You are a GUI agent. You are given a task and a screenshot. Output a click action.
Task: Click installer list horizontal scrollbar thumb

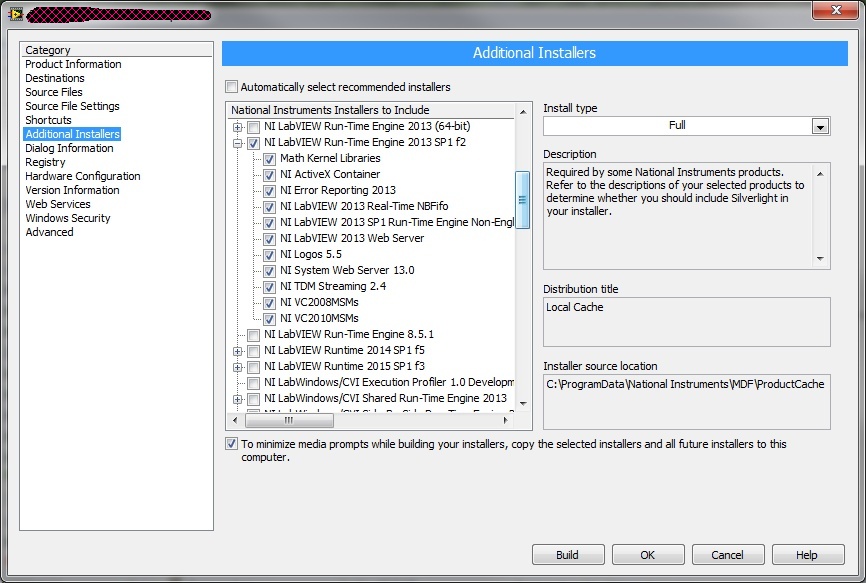click(289, 420)
